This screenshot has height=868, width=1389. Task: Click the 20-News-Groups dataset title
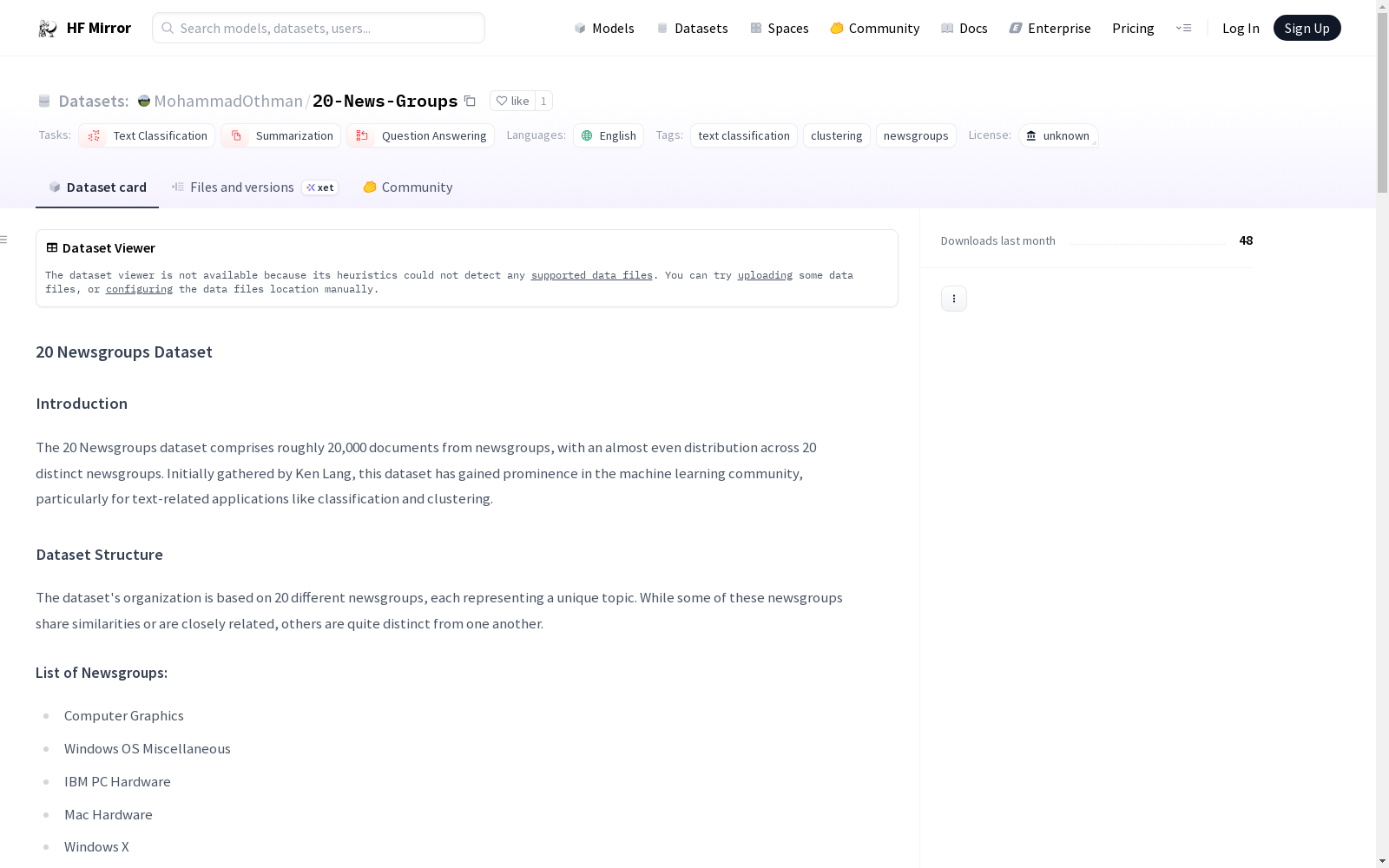click(x=385, y=101)
